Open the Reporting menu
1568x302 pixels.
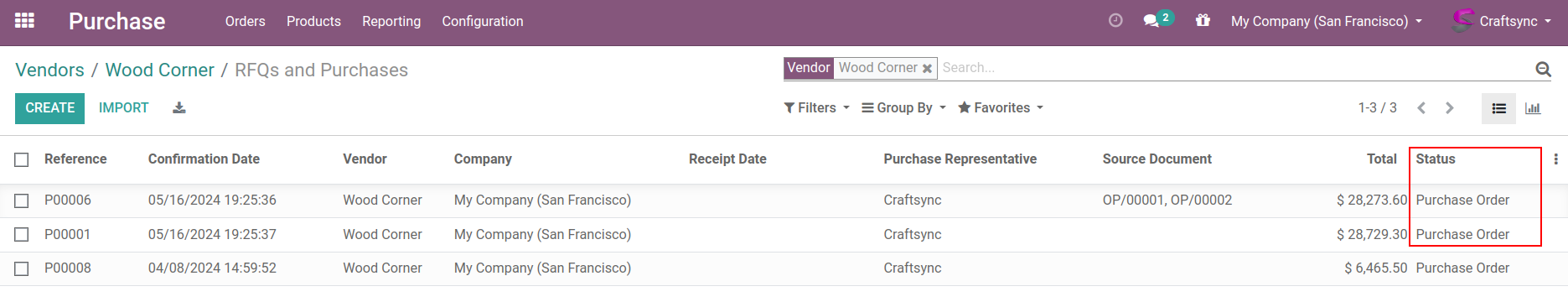point(391,21)
